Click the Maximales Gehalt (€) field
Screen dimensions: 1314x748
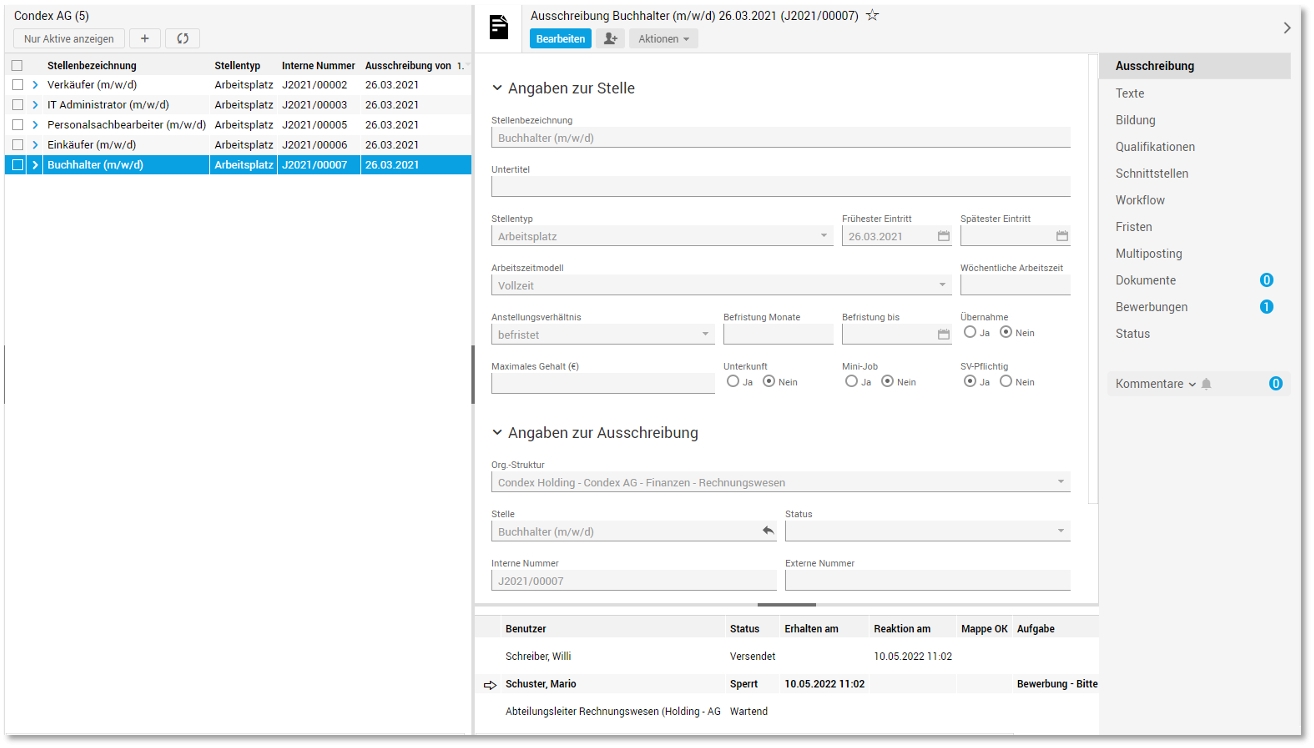603,384
